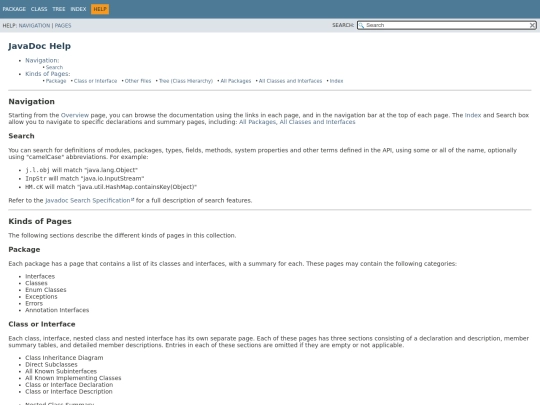Click the magnifier icon in search box
Screen dimensions: 540x405
coord(361,25)
